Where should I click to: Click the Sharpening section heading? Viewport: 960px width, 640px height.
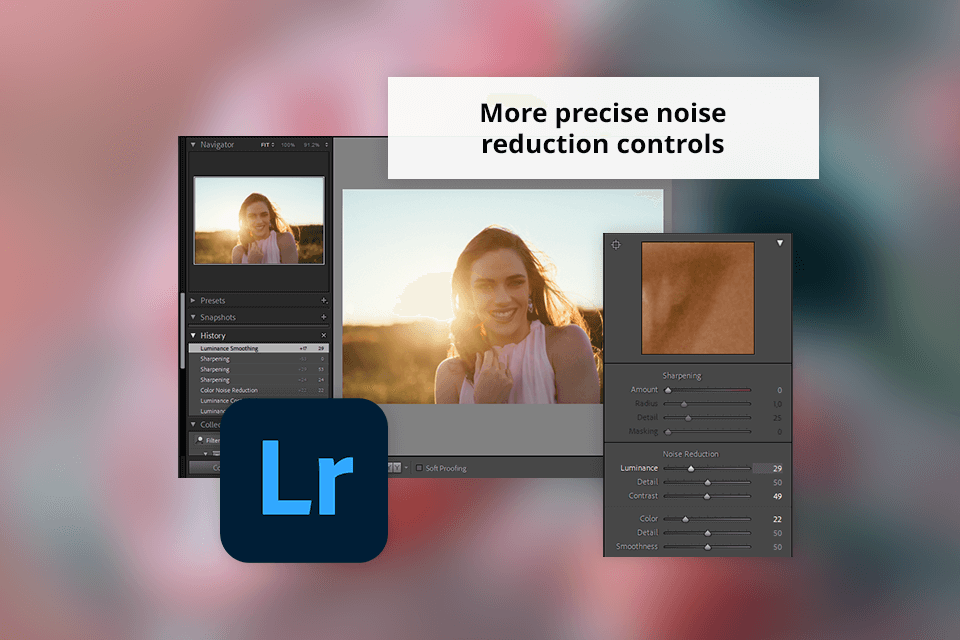click(x=681, y=375)
